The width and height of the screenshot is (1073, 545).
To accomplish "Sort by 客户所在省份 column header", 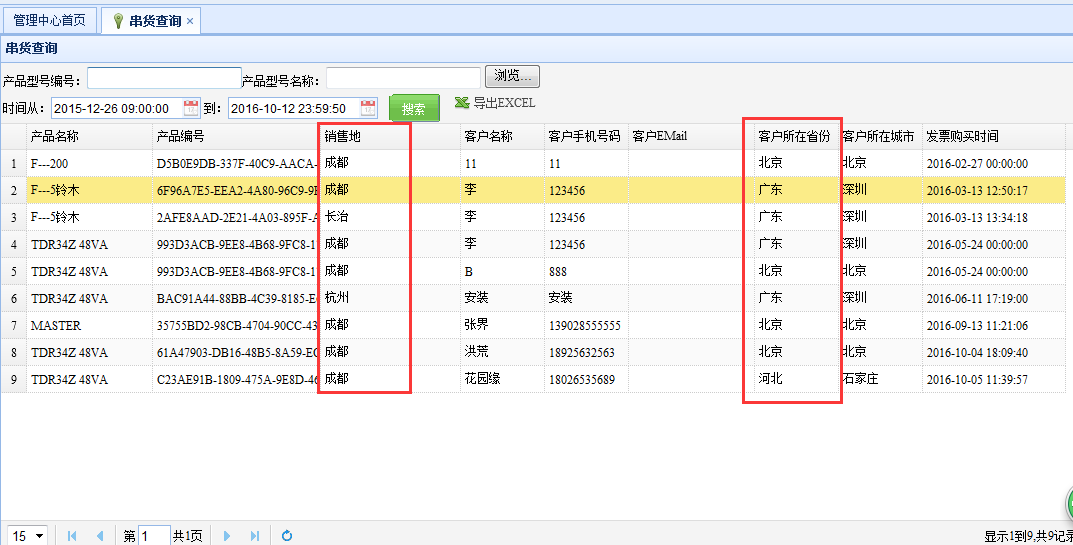I will click(793, 136).
